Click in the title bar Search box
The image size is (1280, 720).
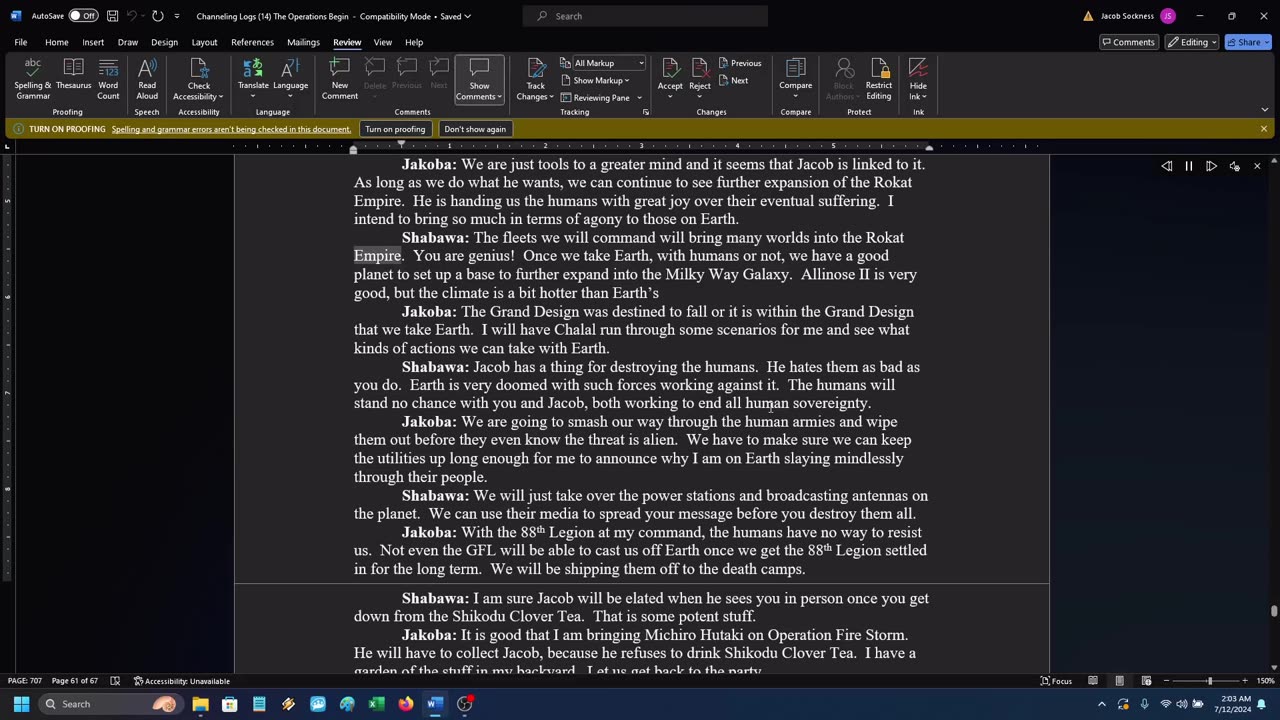(x=645, y=16)
